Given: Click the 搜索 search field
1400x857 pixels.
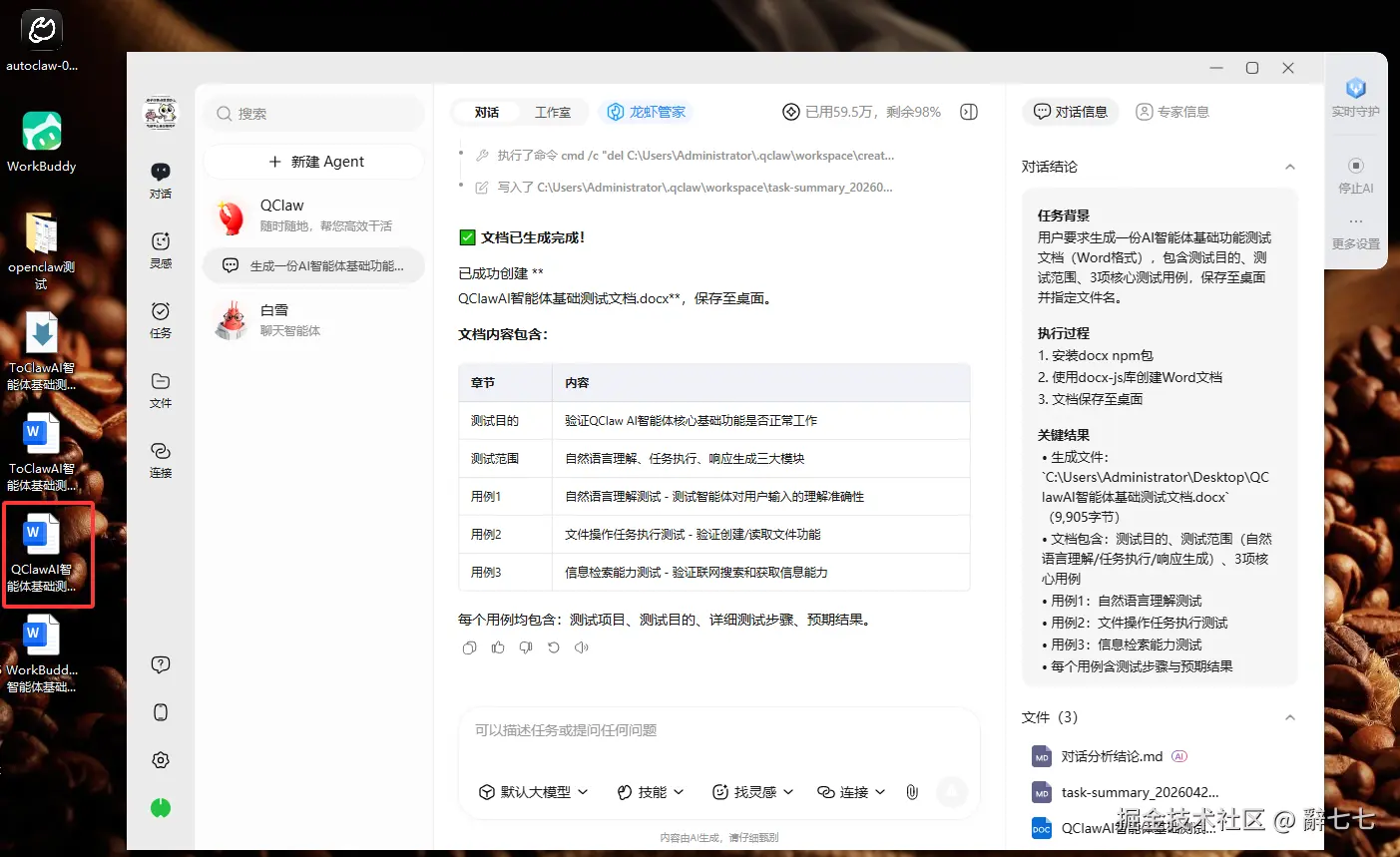Looking at the screenshot, I should tap(315, 114).
